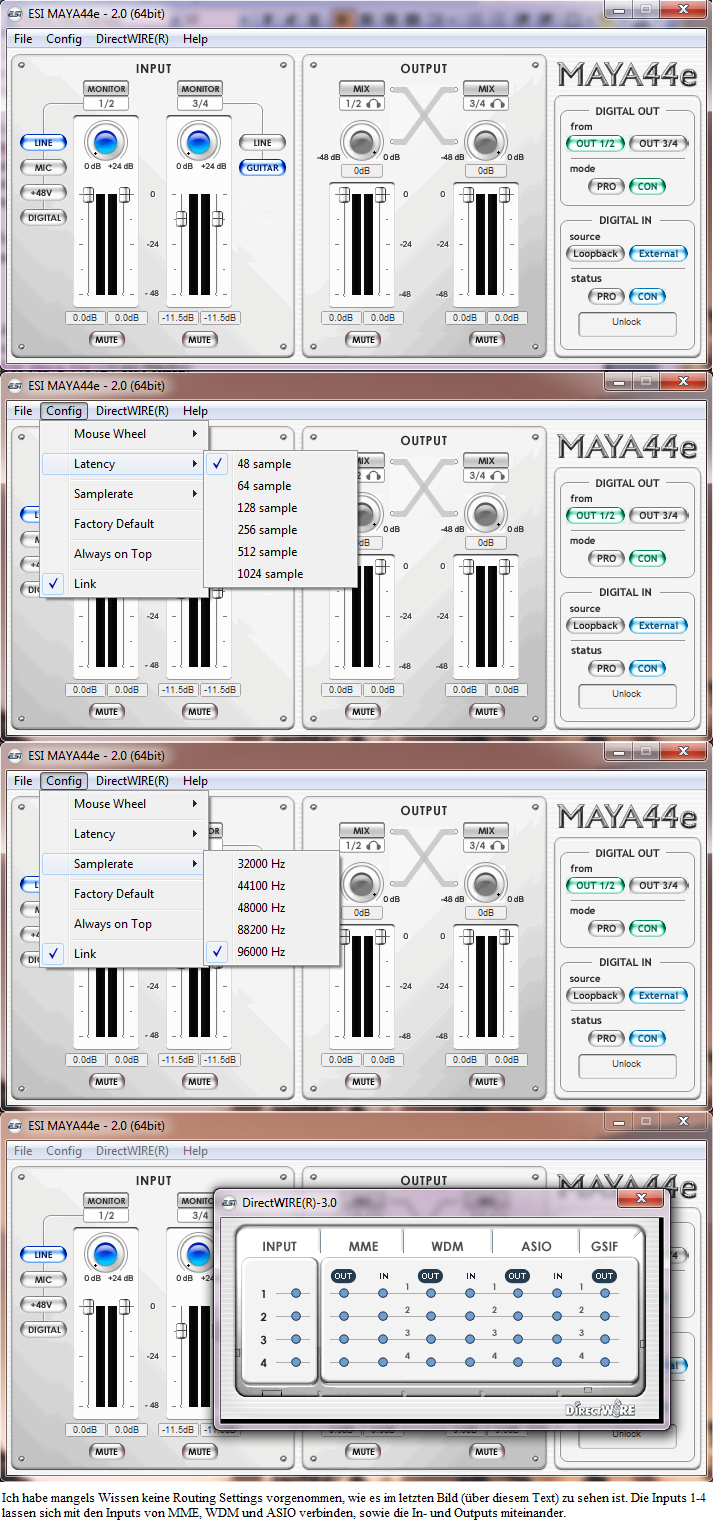Set digital in source to Loopback in the no-menu window
Image resolution: width=714 pixels, height=1524 pixels.
click(x=596, y=254)
